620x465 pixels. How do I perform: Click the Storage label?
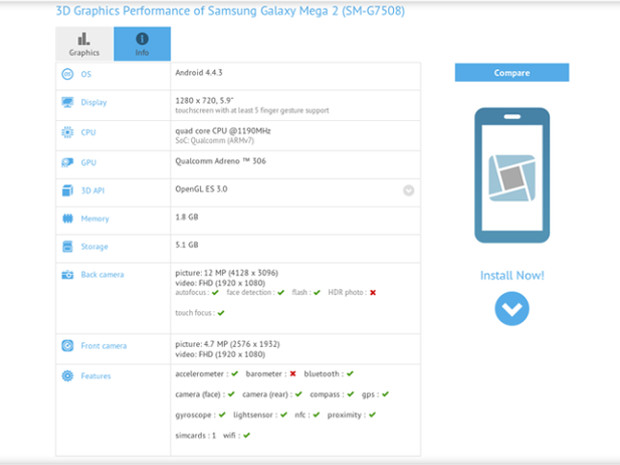click(95, 247)
